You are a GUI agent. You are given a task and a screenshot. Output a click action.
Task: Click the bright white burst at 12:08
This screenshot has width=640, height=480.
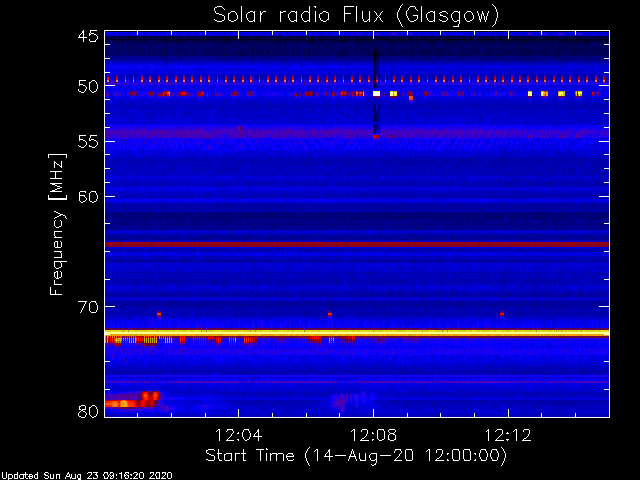[x=376, y=94]
